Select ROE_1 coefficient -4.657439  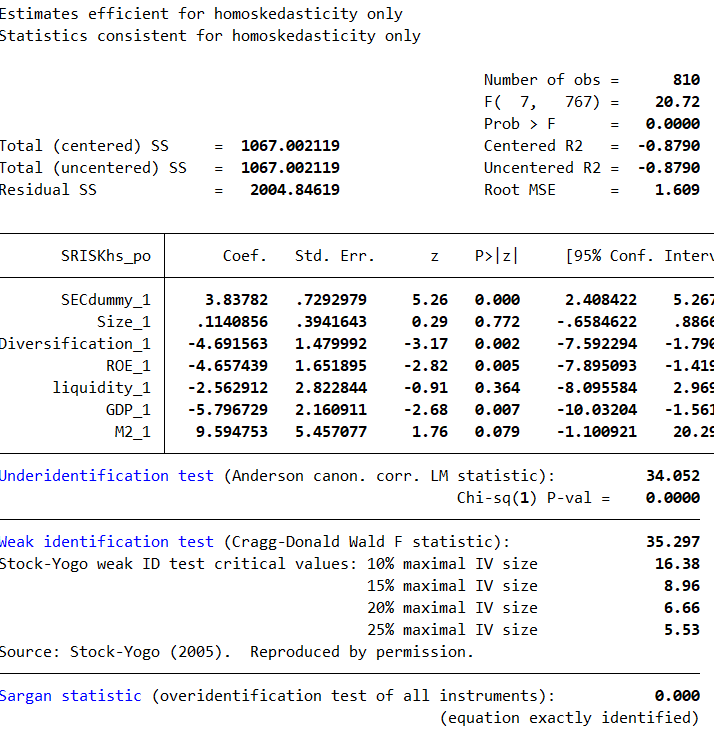(228, 366)
